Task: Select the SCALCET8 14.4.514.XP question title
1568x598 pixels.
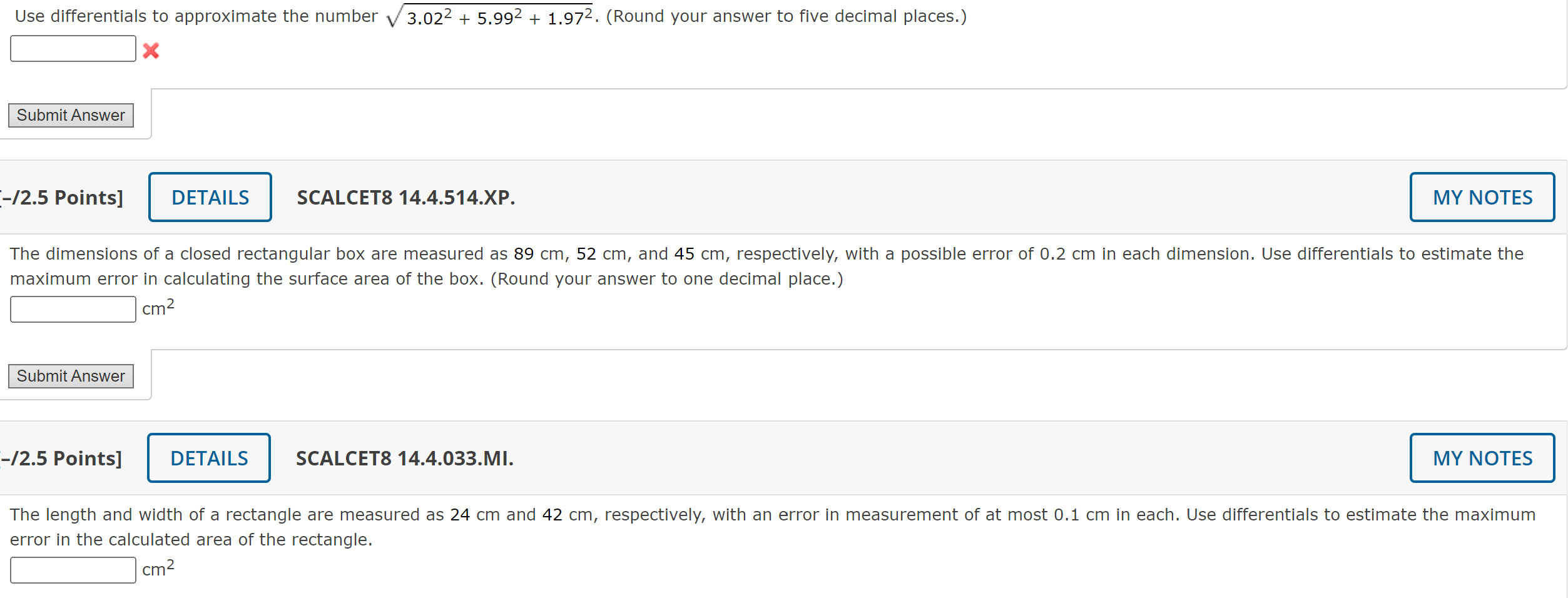Action: point(404,198)
